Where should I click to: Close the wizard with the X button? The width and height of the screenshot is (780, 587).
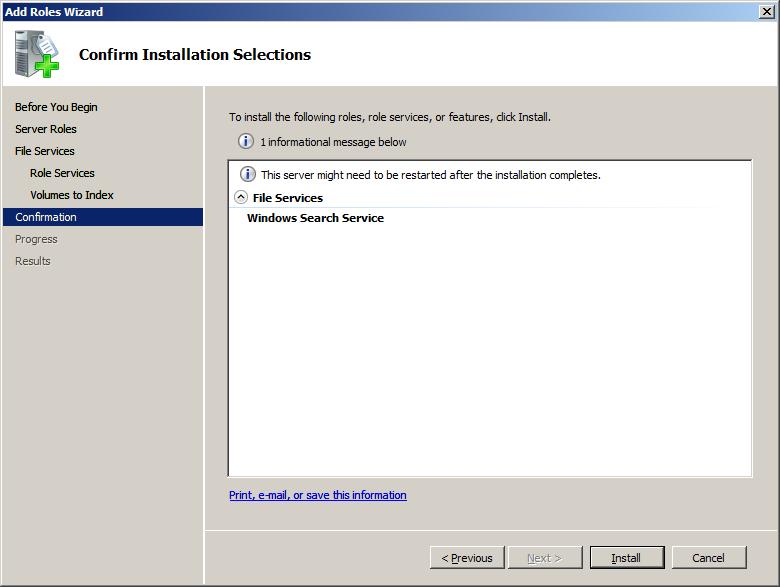pos(767,11)
